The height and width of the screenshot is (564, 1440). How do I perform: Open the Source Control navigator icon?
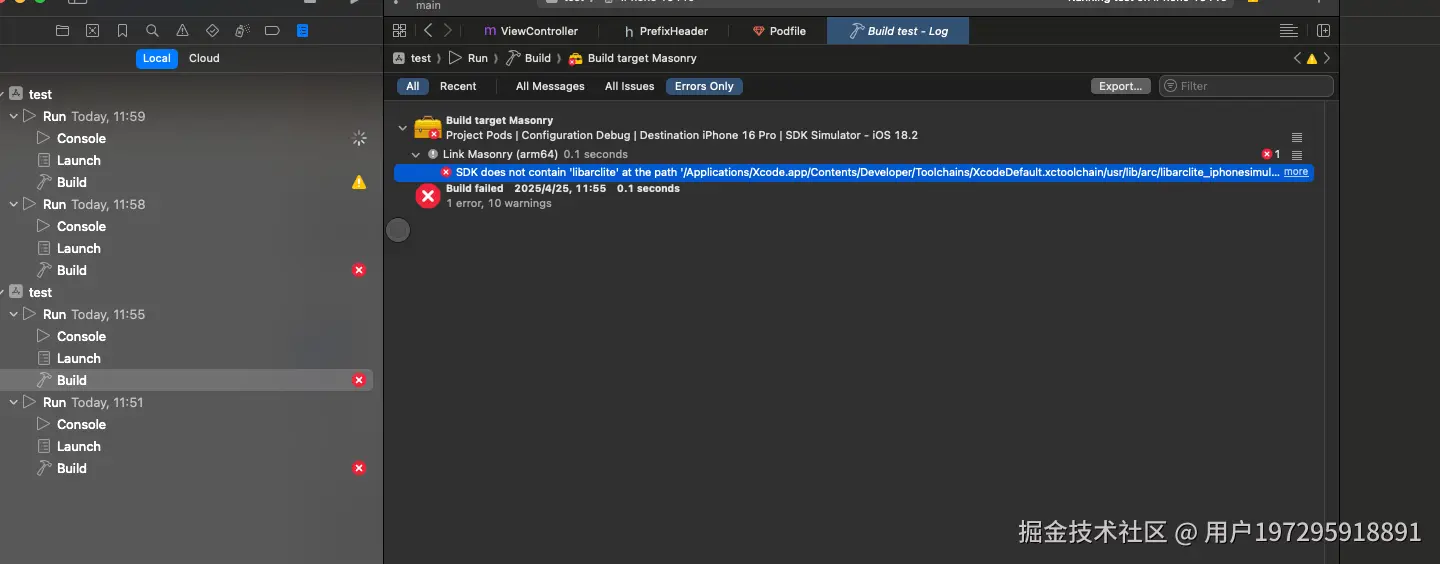[92, 31]
